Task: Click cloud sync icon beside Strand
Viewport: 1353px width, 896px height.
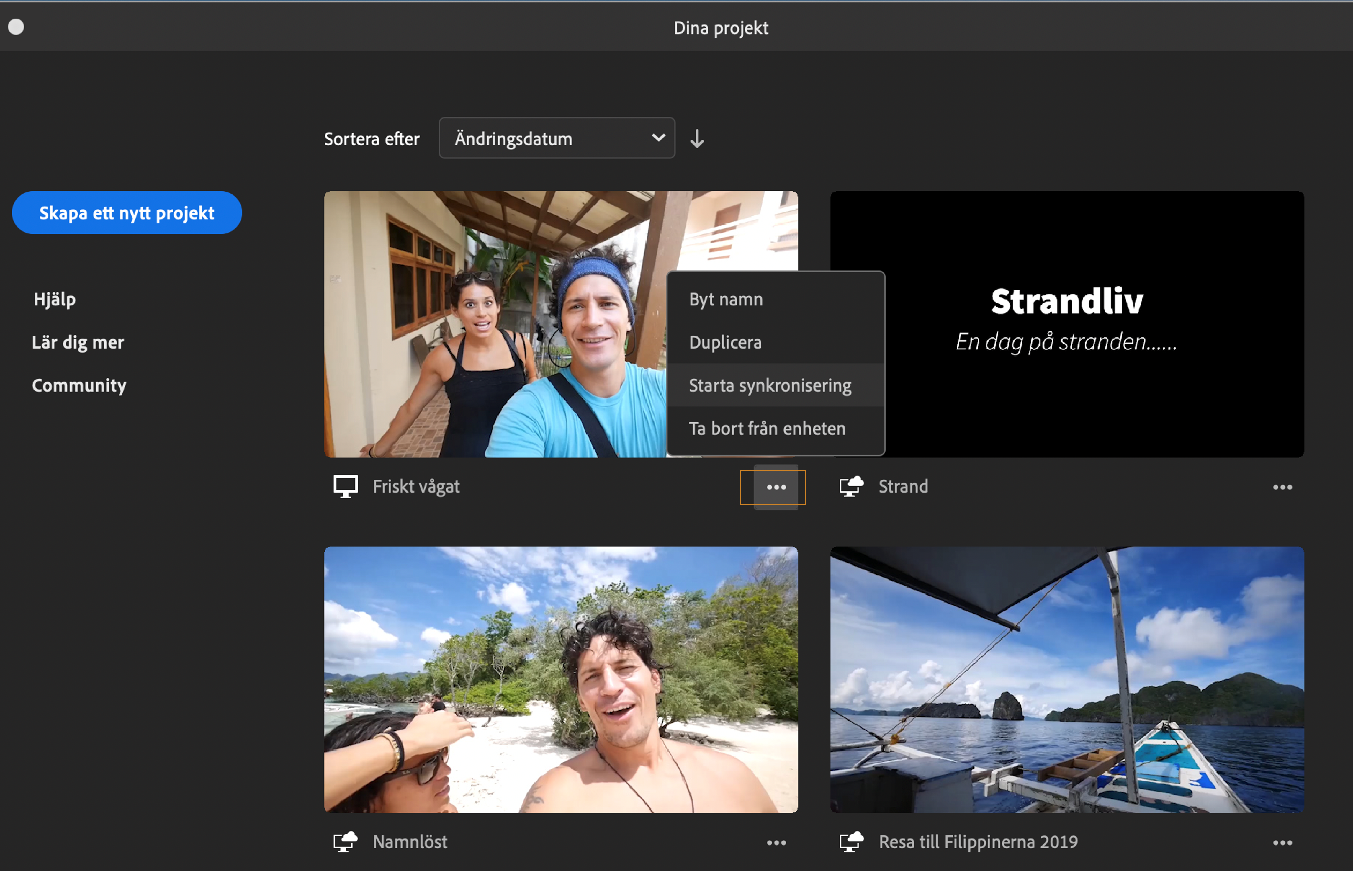Action: (x=851, y=487)
